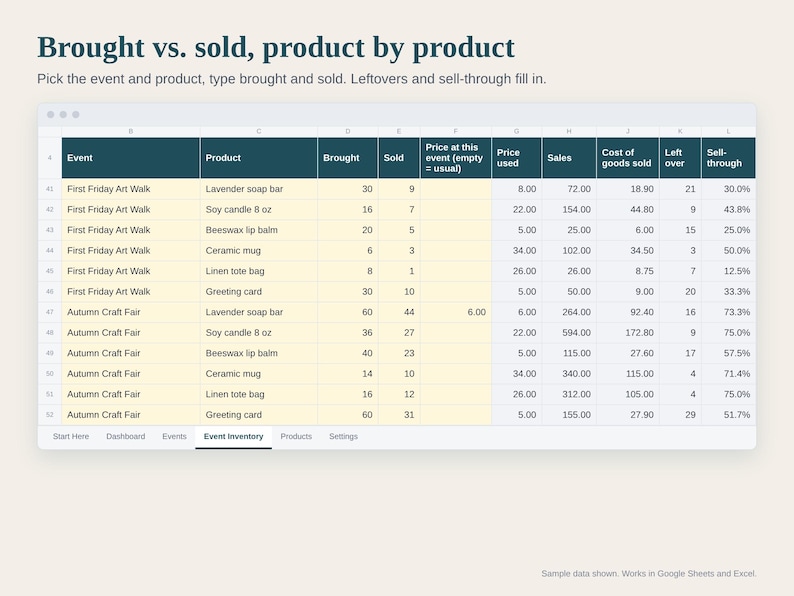Click cost of goods value 172.80

pos(639,333)
